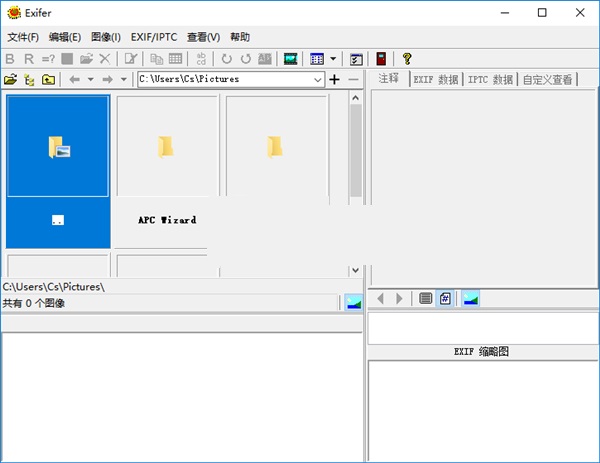Expand the path dropdown C:\Users\Cs\Pictures
Viewport: 600px width, 463px height.
pyautogui.click(x=318, y=79)
